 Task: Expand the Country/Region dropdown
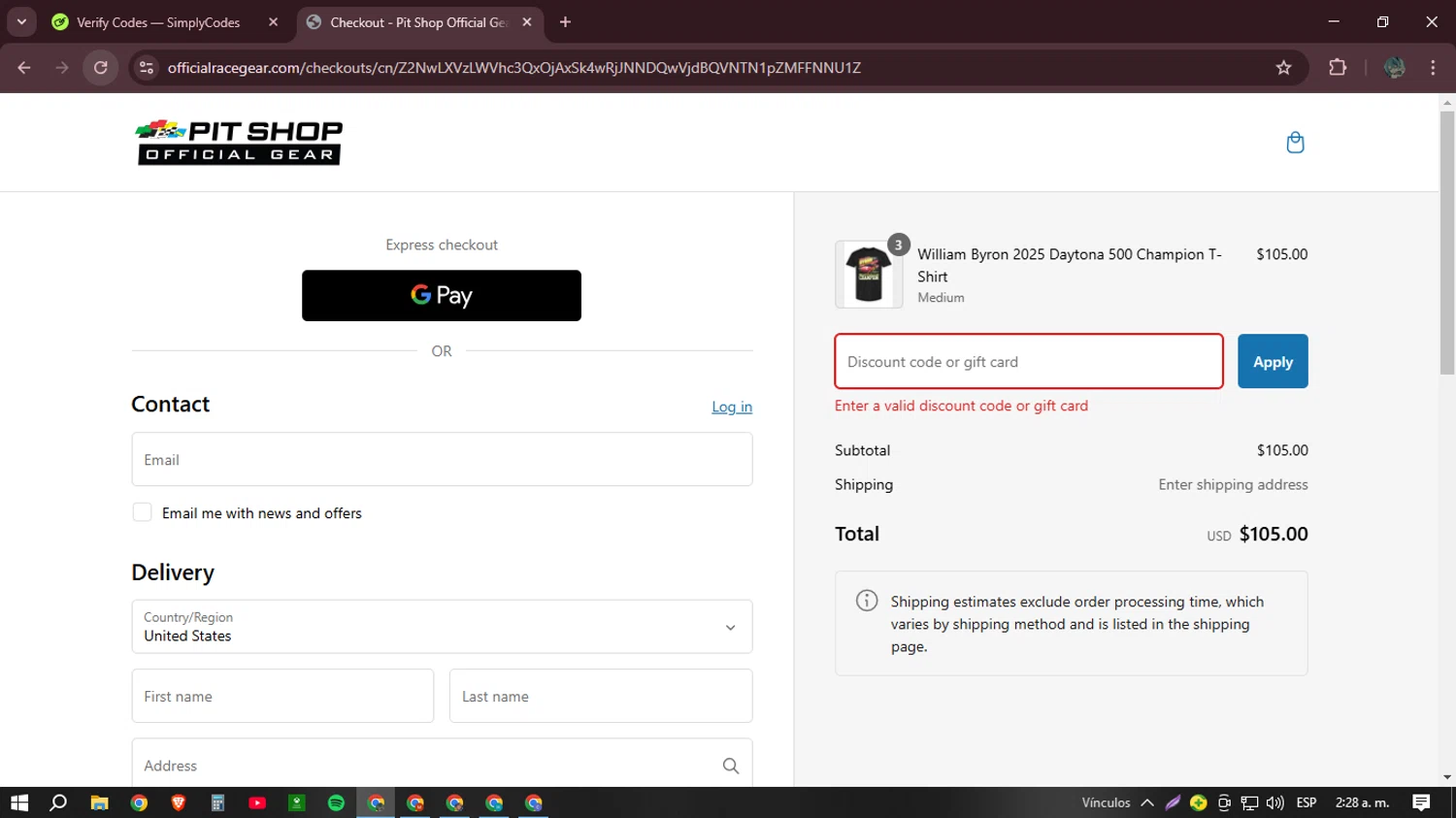[x=442, y=626]
